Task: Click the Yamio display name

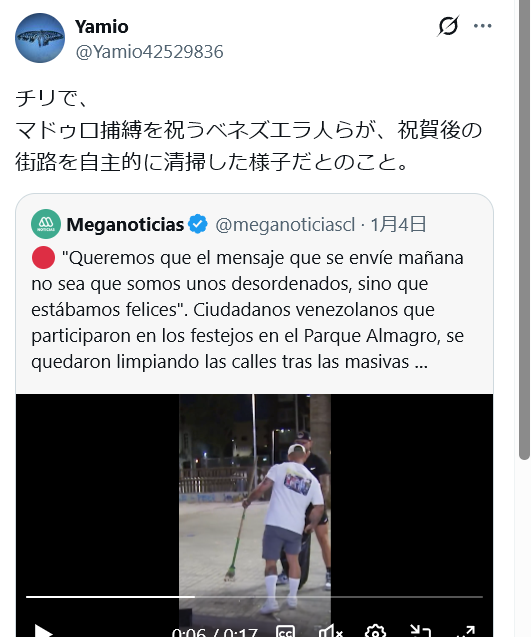Action: tap(102, 27)
